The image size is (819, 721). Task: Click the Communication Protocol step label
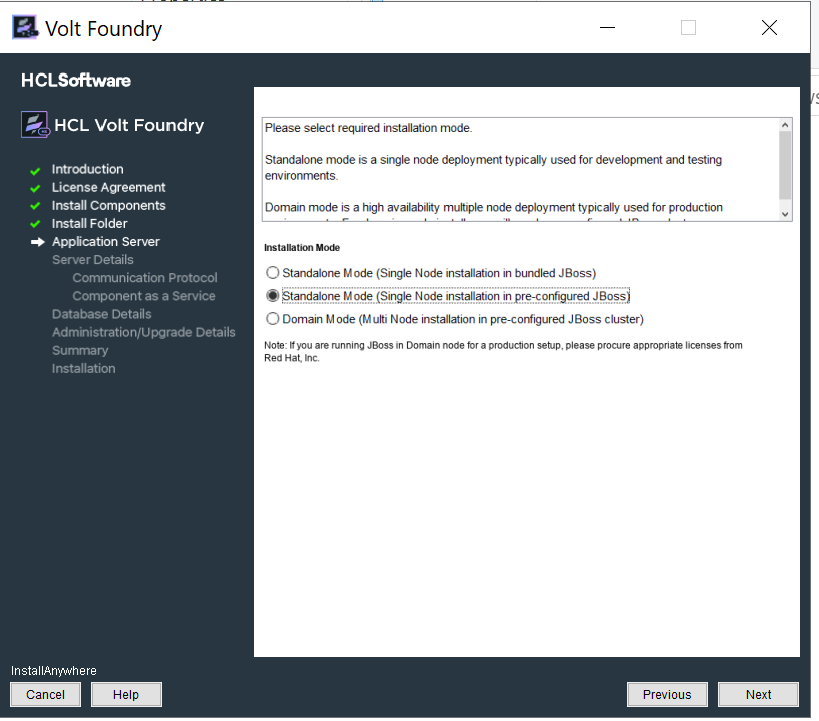[x=145, y=277]
